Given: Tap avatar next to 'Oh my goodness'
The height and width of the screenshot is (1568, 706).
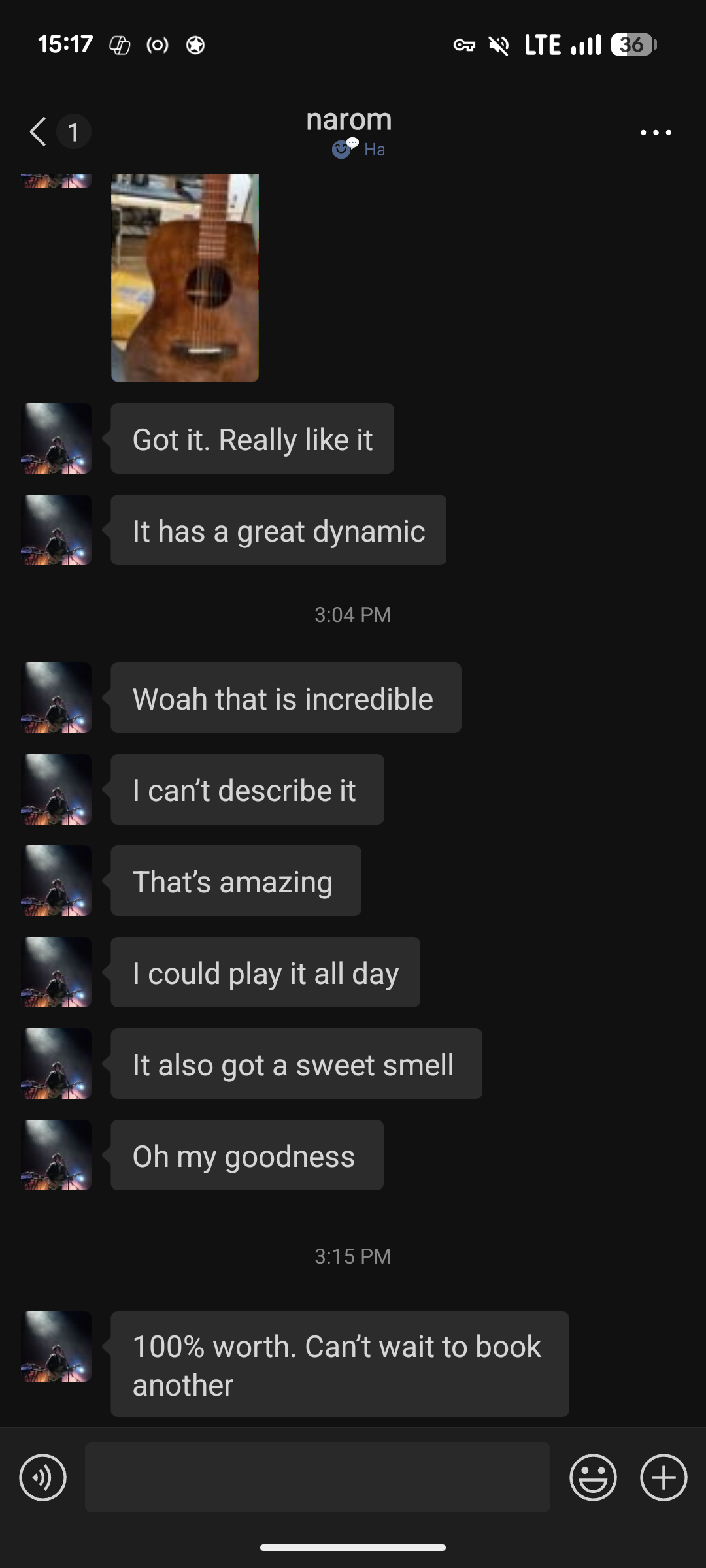Looking at the screenshot, I should [57, 1155].
